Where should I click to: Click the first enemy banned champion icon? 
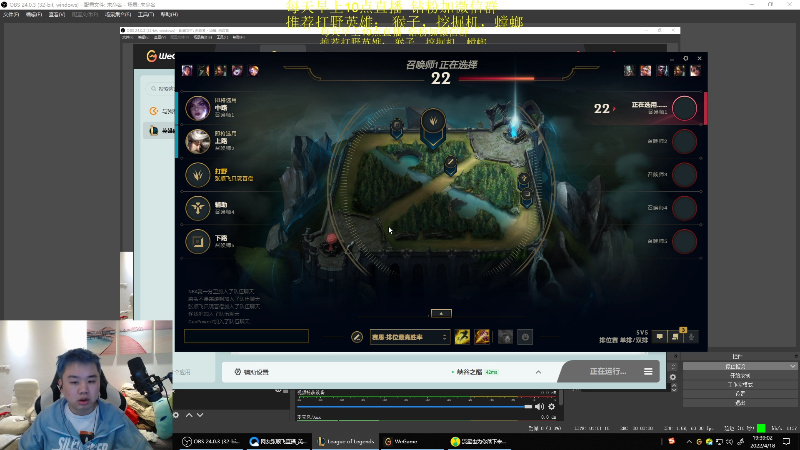[629, 70]
